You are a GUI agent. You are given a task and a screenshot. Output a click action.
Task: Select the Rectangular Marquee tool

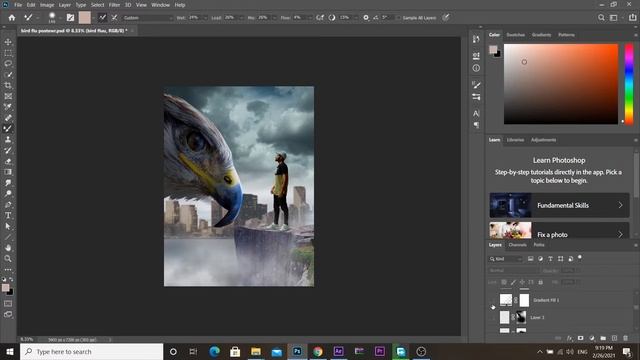[x=8, y=53]
